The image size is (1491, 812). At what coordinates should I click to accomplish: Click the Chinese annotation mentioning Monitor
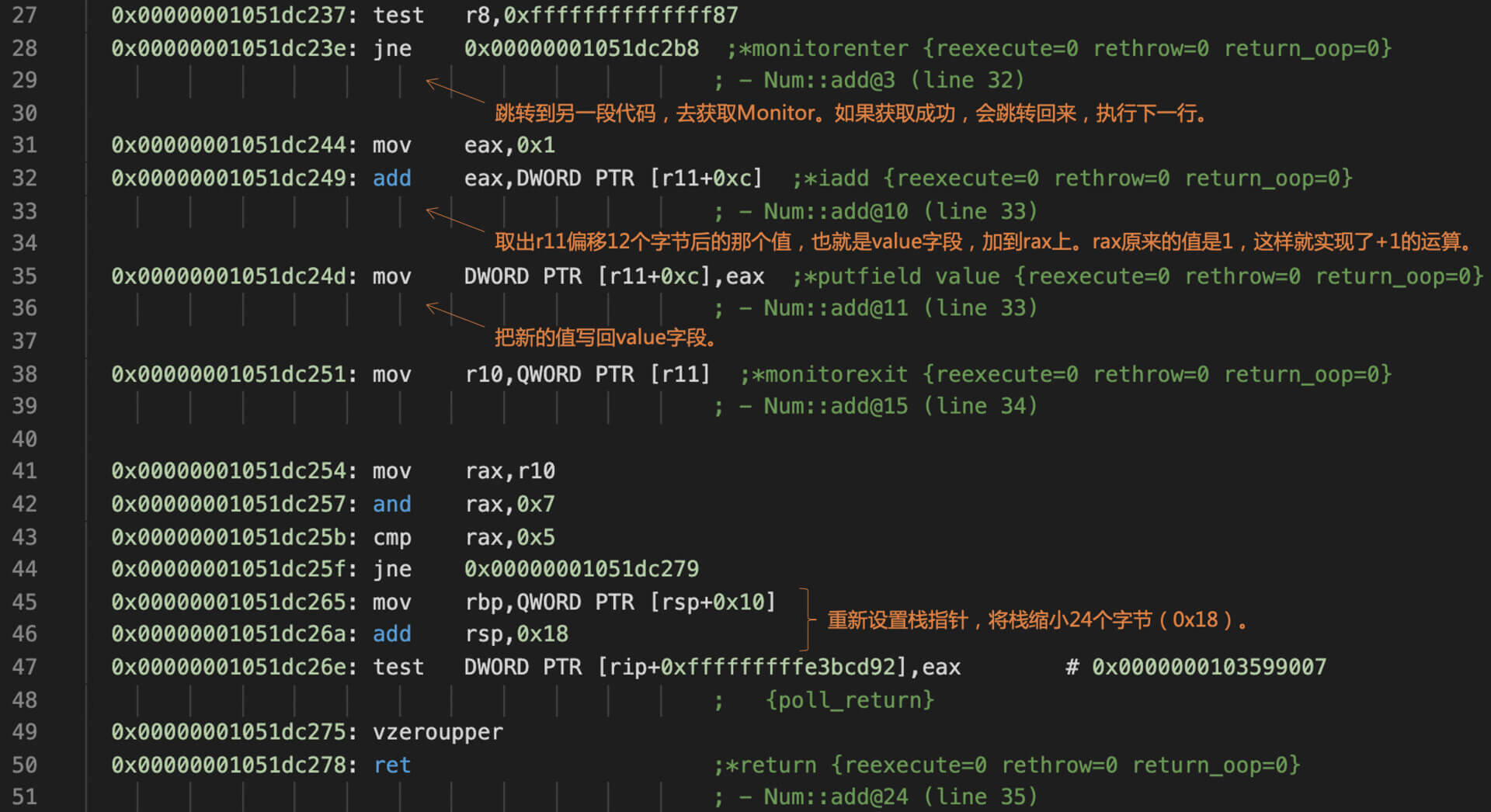850,113
